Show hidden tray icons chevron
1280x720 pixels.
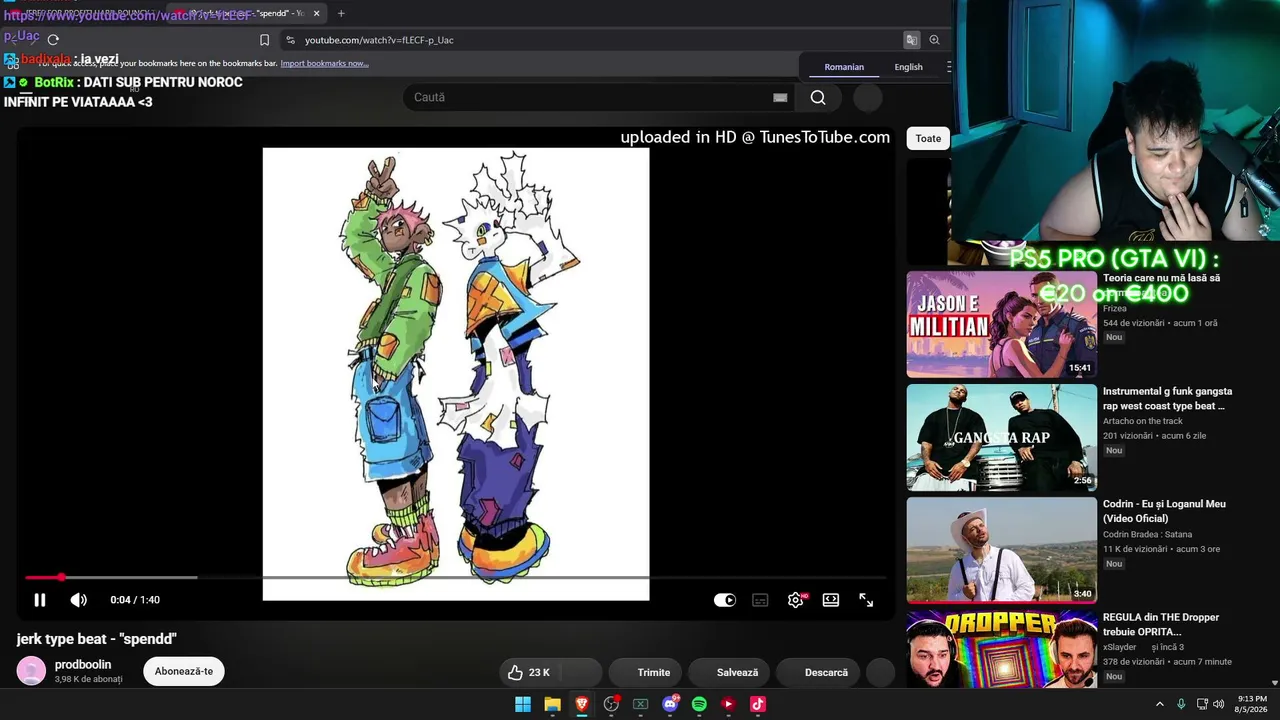1159,704
